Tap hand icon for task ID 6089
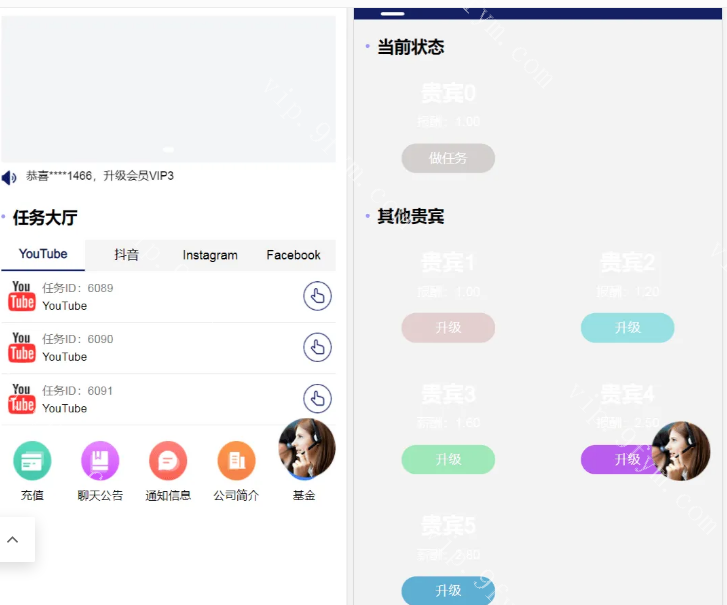Viewport: 727px width, 605px height. 317,296
